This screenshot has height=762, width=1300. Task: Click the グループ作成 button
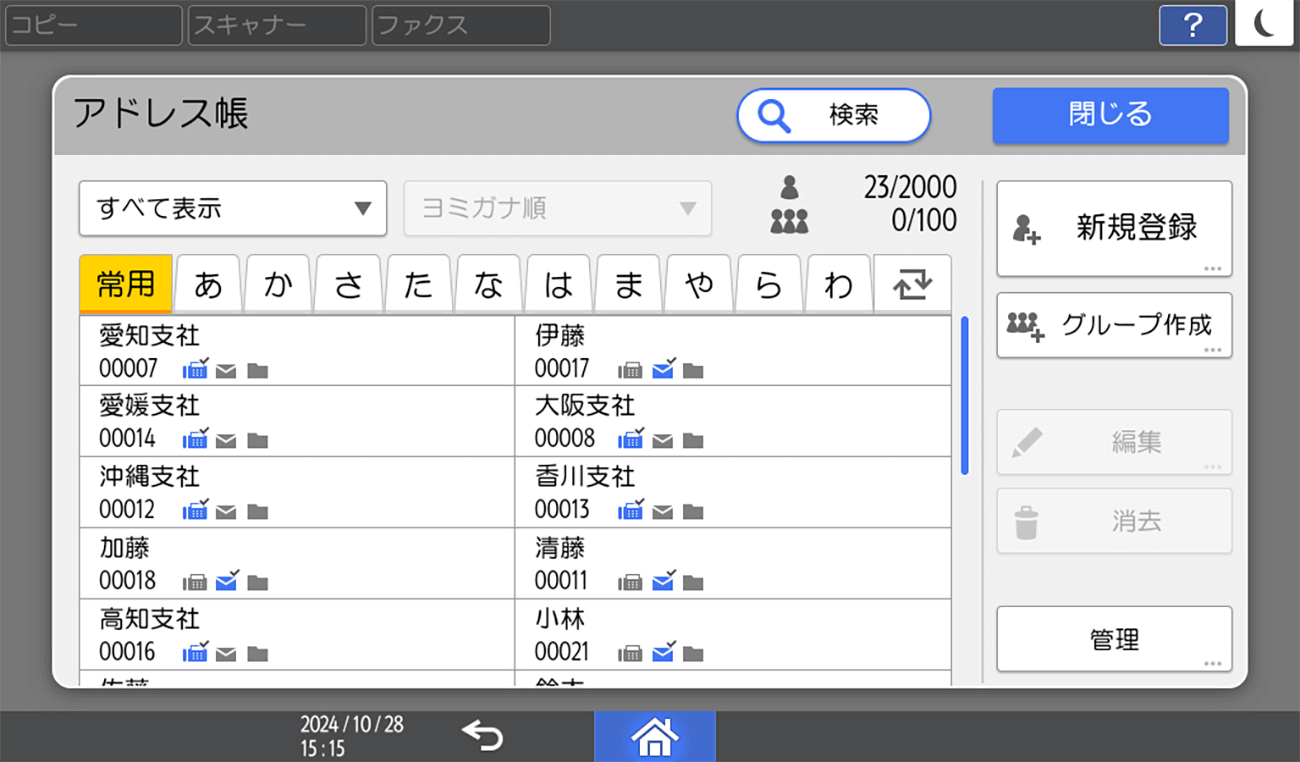click(x=1114, y=325)
